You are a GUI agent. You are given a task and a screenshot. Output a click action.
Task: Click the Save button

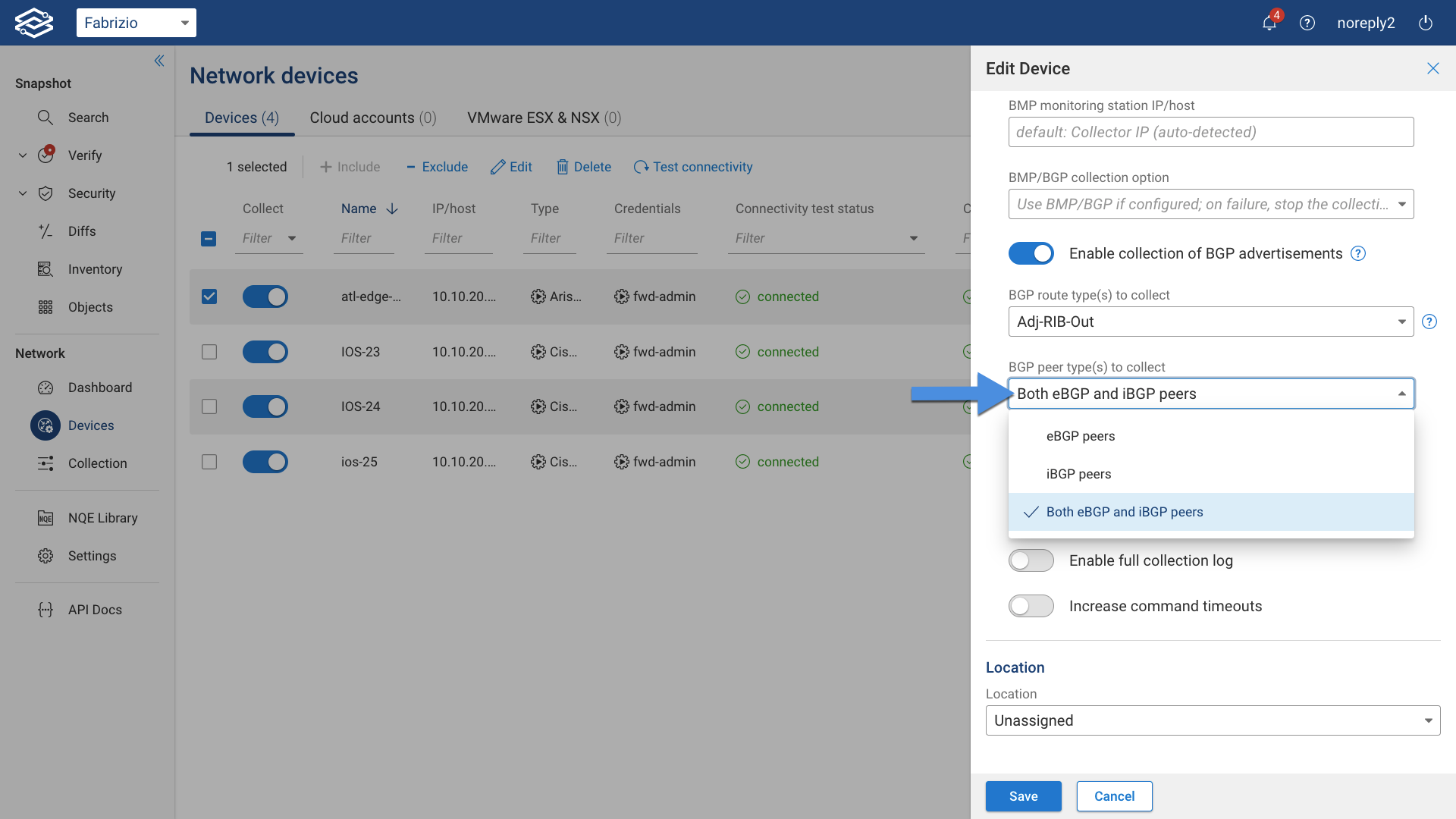pos(1023,796)
